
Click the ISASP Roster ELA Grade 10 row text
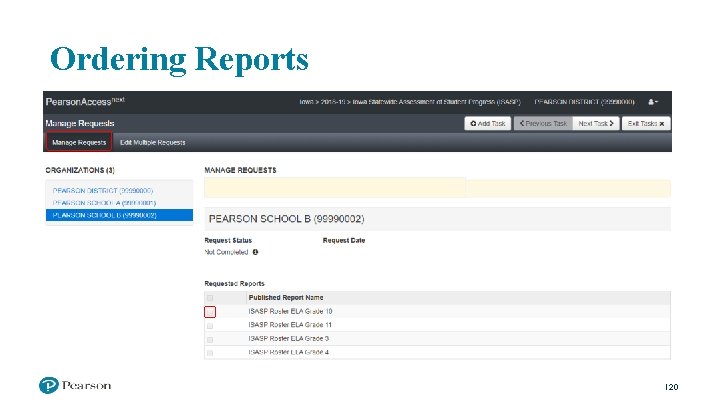tap(290, 311)
